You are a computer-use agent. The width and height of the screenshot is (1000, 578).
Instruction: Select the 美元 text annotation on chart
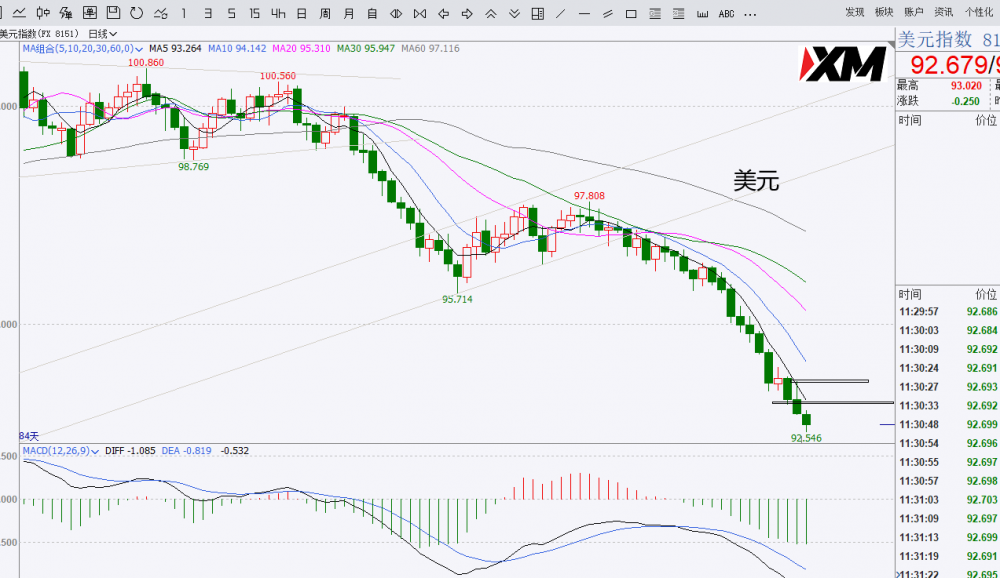[x=756, y=181]
